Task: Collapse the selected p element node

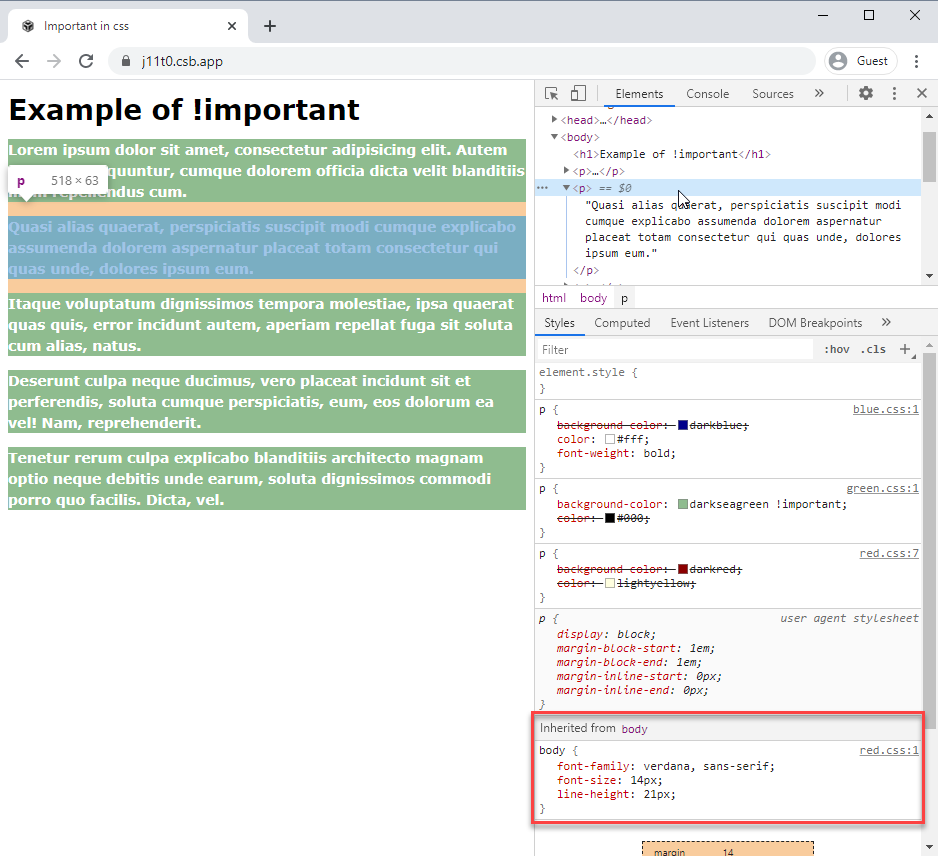Action: pyautogui.click(x=566, y=188)
